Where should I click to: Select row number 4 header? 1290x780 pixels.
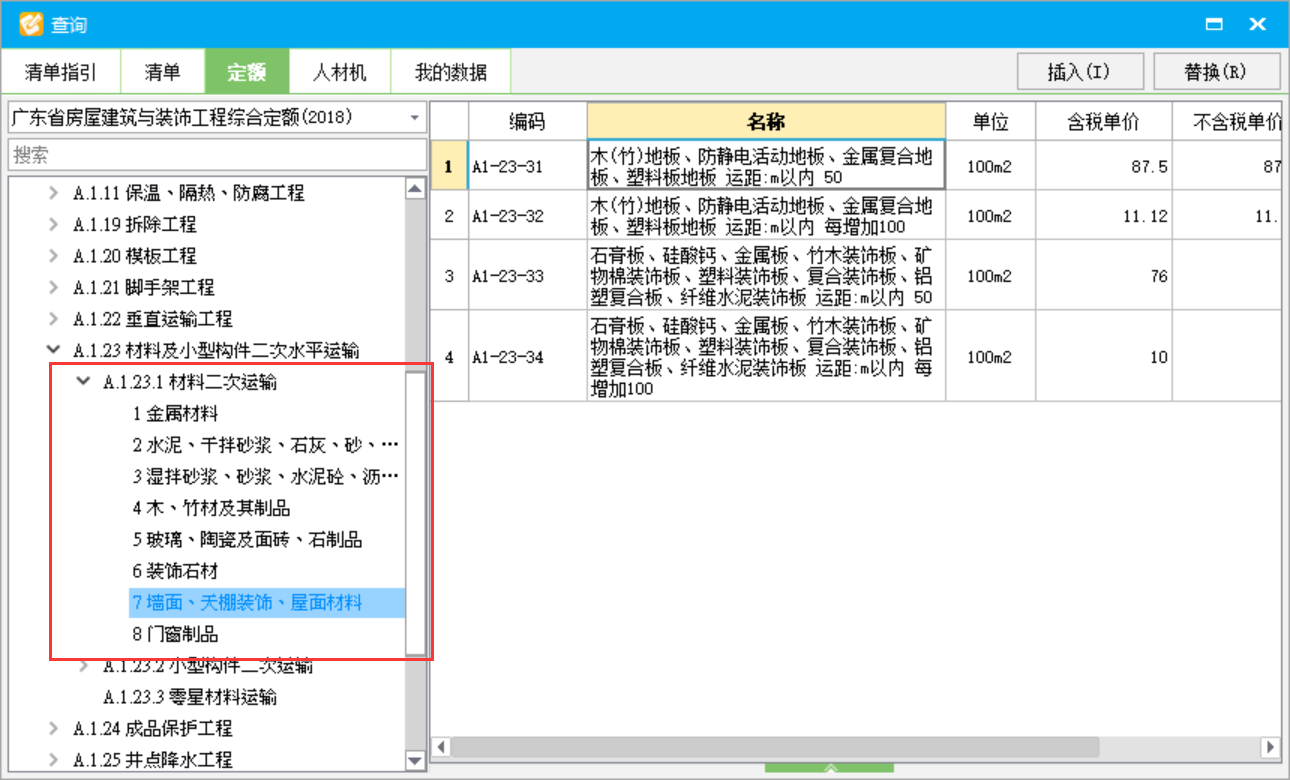449,356
